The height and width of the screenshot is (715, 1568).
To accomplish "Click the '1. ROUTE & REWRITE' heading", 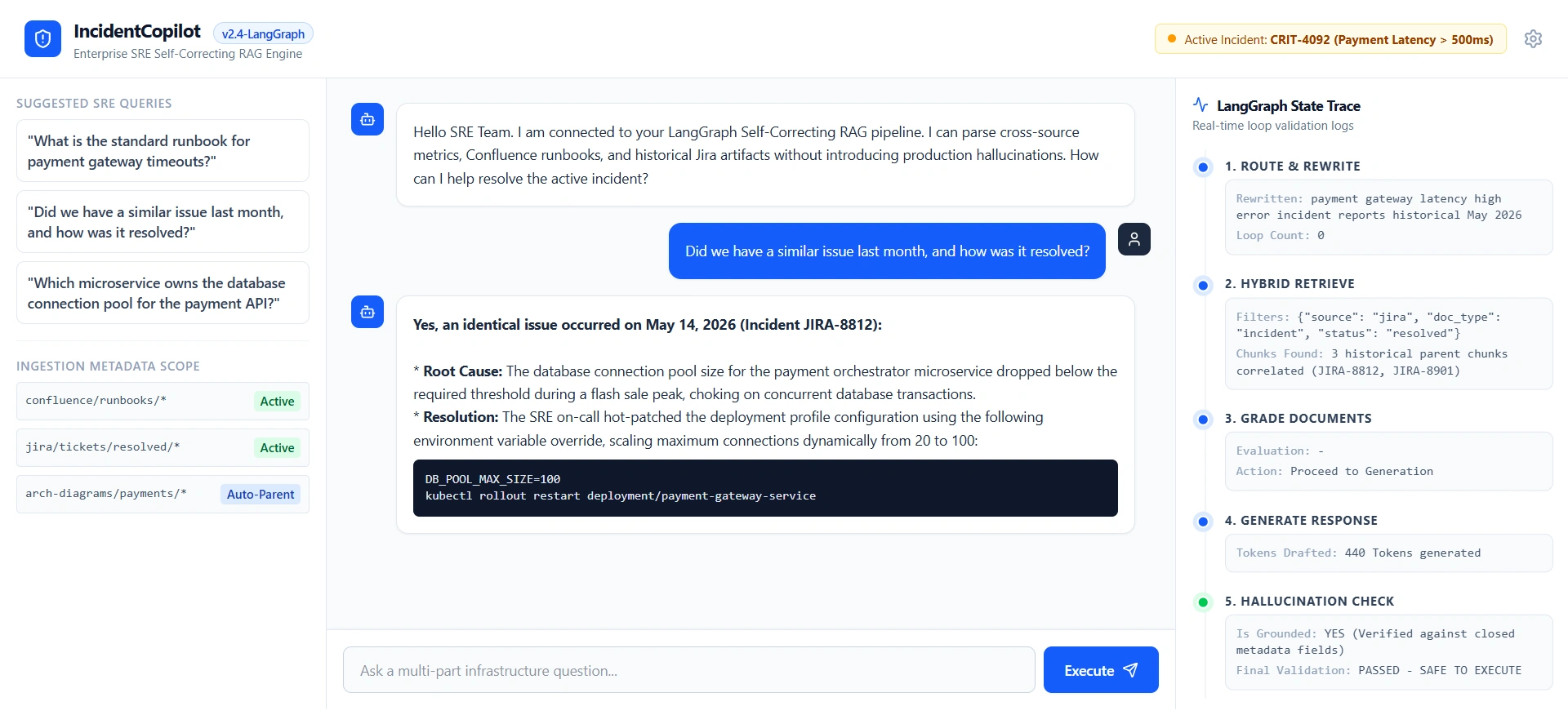I will [1292, 167].
